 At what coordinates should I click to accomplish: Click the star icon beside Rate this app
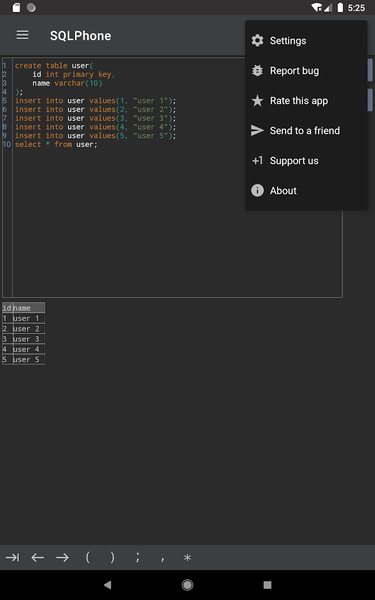point(257,101)
